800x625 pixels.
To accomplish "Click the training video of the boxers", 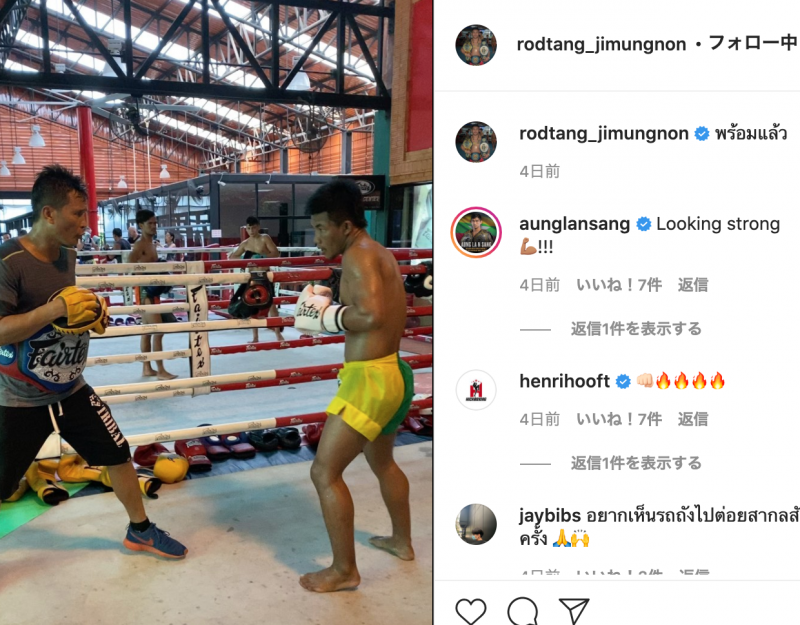I will pos(216,312).
